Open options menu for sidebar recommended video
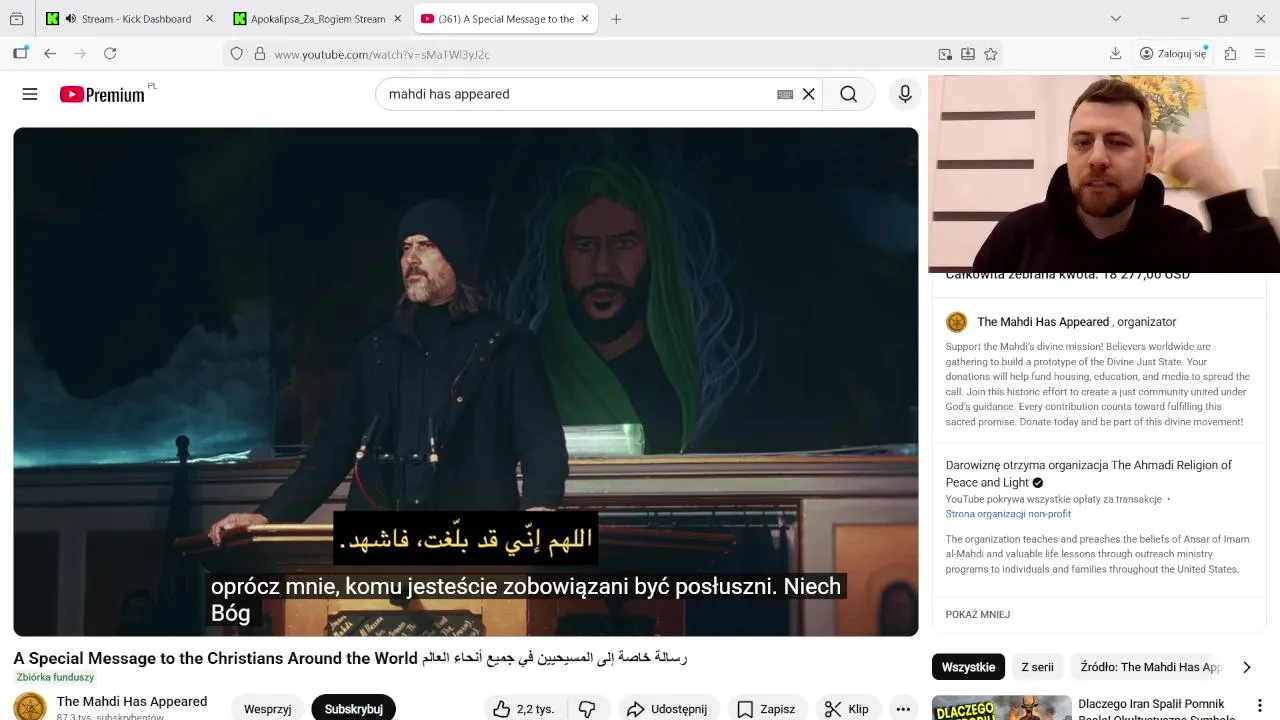The width and height of the screenshot is (1280, 720). pos(1260,706)
